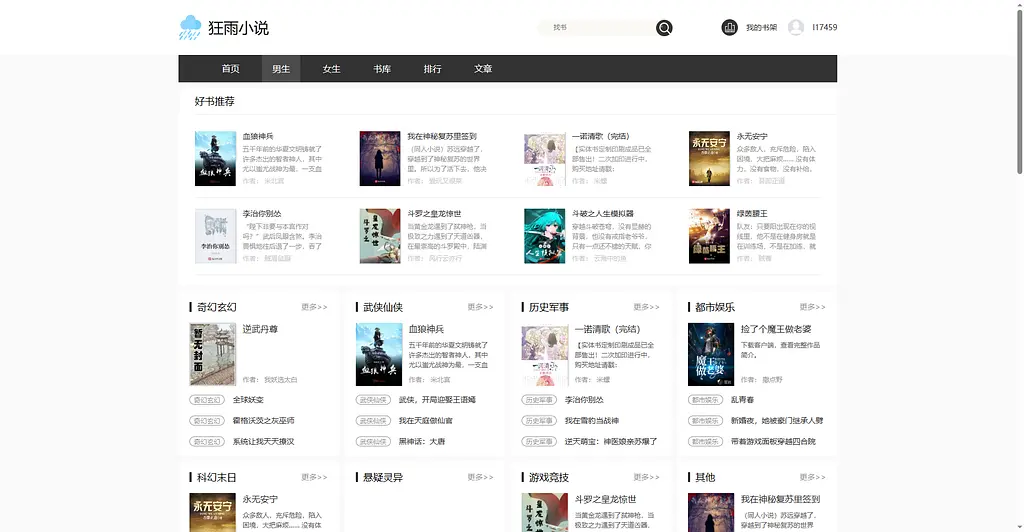Open the 斗破之人生模拟器 book cover
Screen dimensions: 1024x532
(545, 236)
